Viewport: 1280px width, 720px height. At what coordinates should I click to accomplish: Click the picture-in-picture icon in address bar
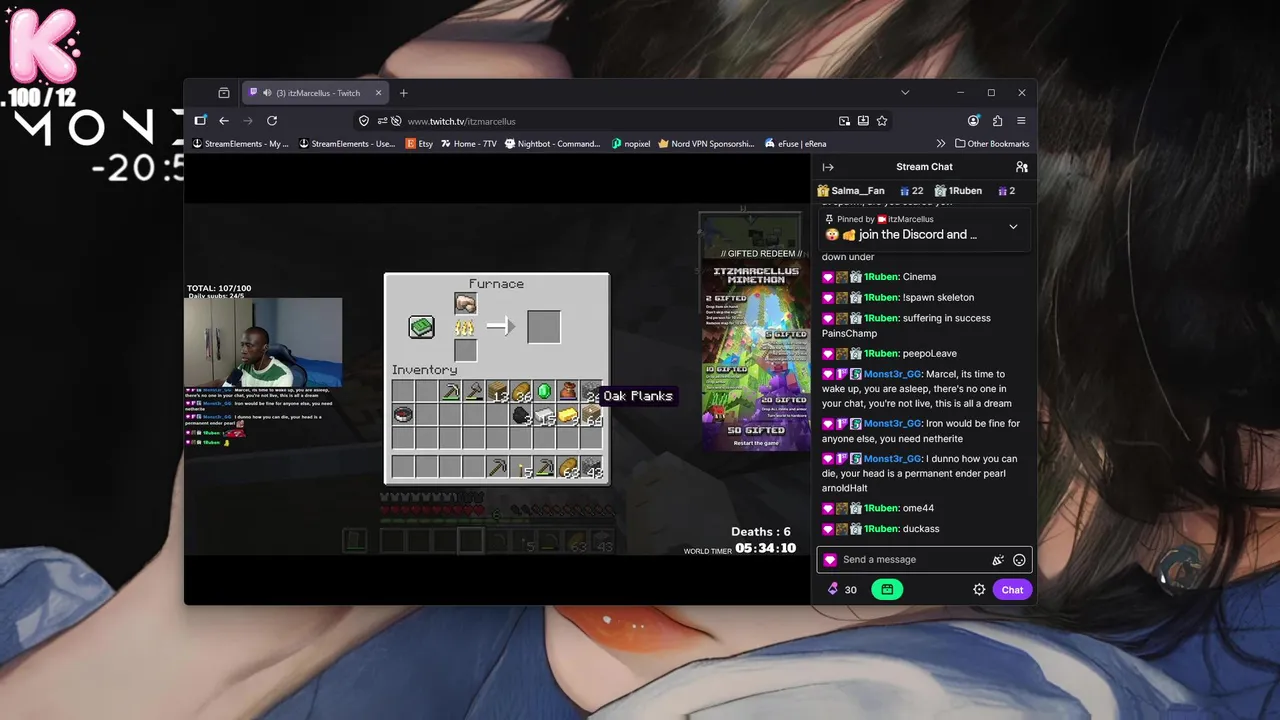[845, 121]
